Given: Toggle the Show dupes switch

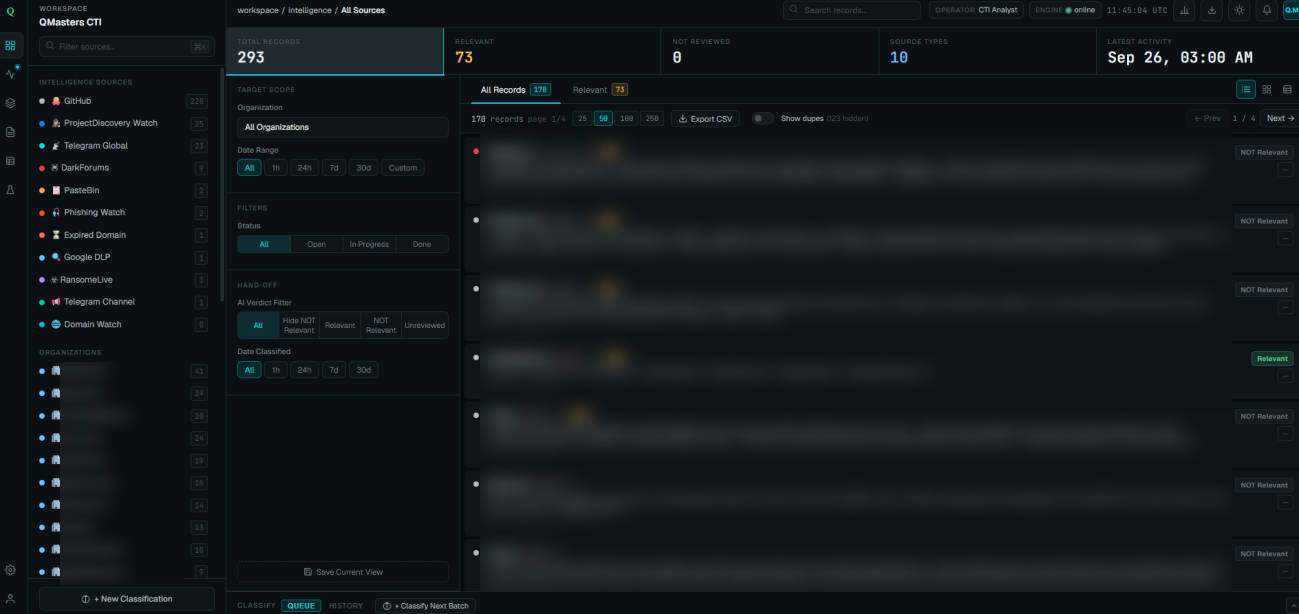Looking at the screenshot, I should 762,118.
